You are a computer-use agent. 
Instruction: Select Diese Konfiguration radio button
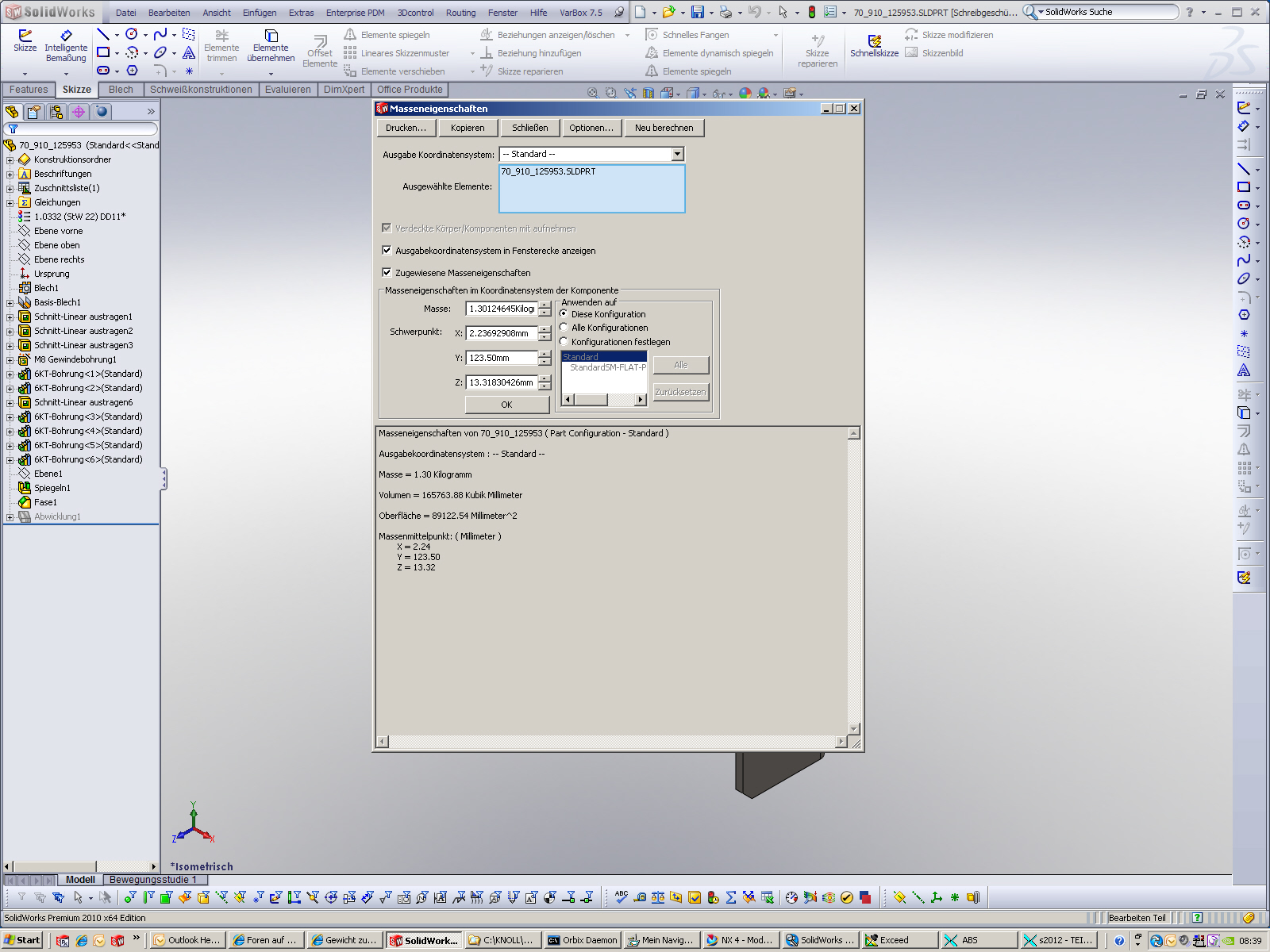pos(564,313)
